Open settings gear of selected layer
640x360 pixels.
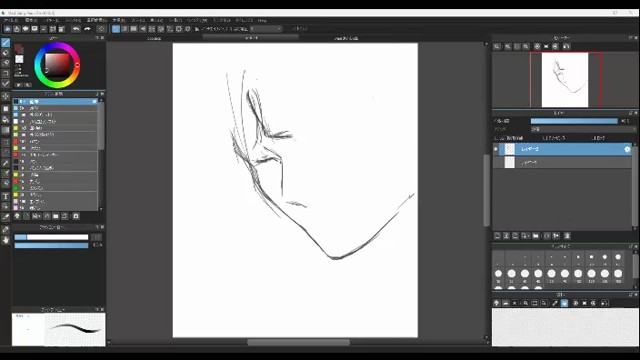(x=627, y=149)
